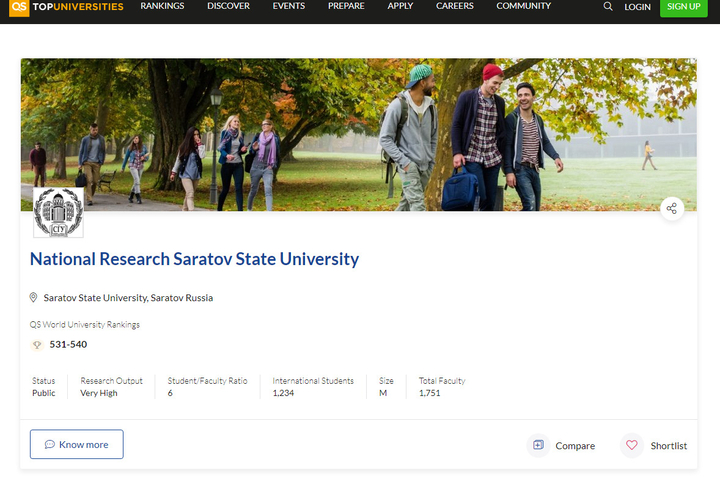Image resolution: width=720 pixels, height=480 pixels.
Task: Click the Total Faculty 1,751 value
Action: click(x=429, y=393)
